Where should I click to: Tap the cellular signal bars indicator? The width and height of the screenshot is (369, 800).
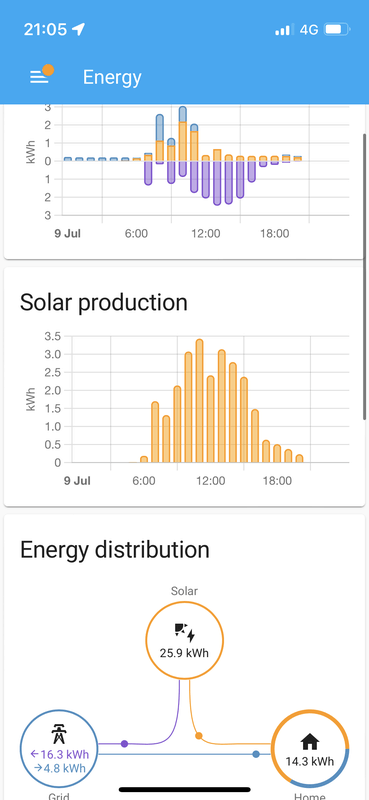[x=285, y=30]
